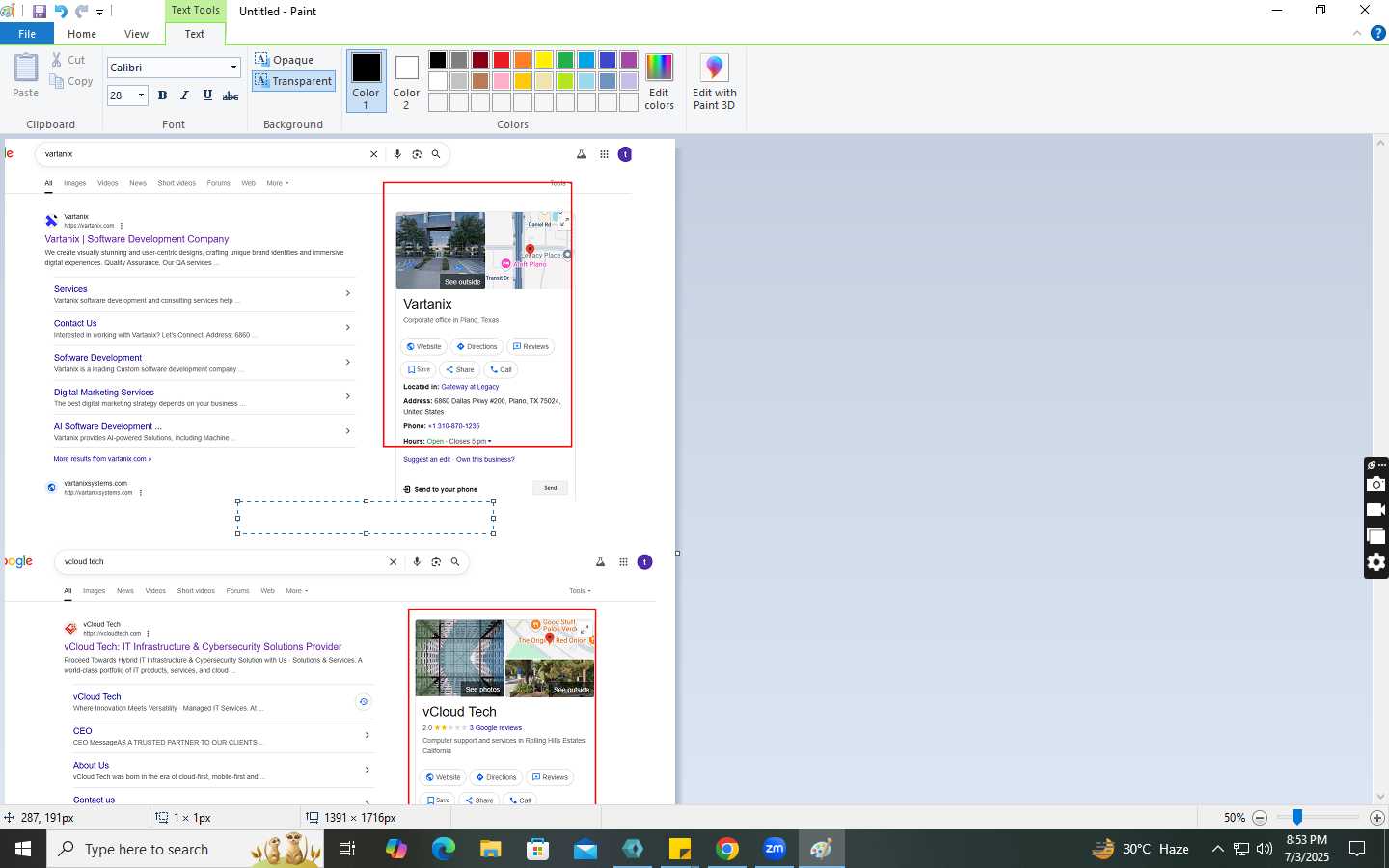The height and width of the screenshot is (868, 1389).
Task: Pick the green color swatch
Action: pyautogui.click(x=565, y=60)
